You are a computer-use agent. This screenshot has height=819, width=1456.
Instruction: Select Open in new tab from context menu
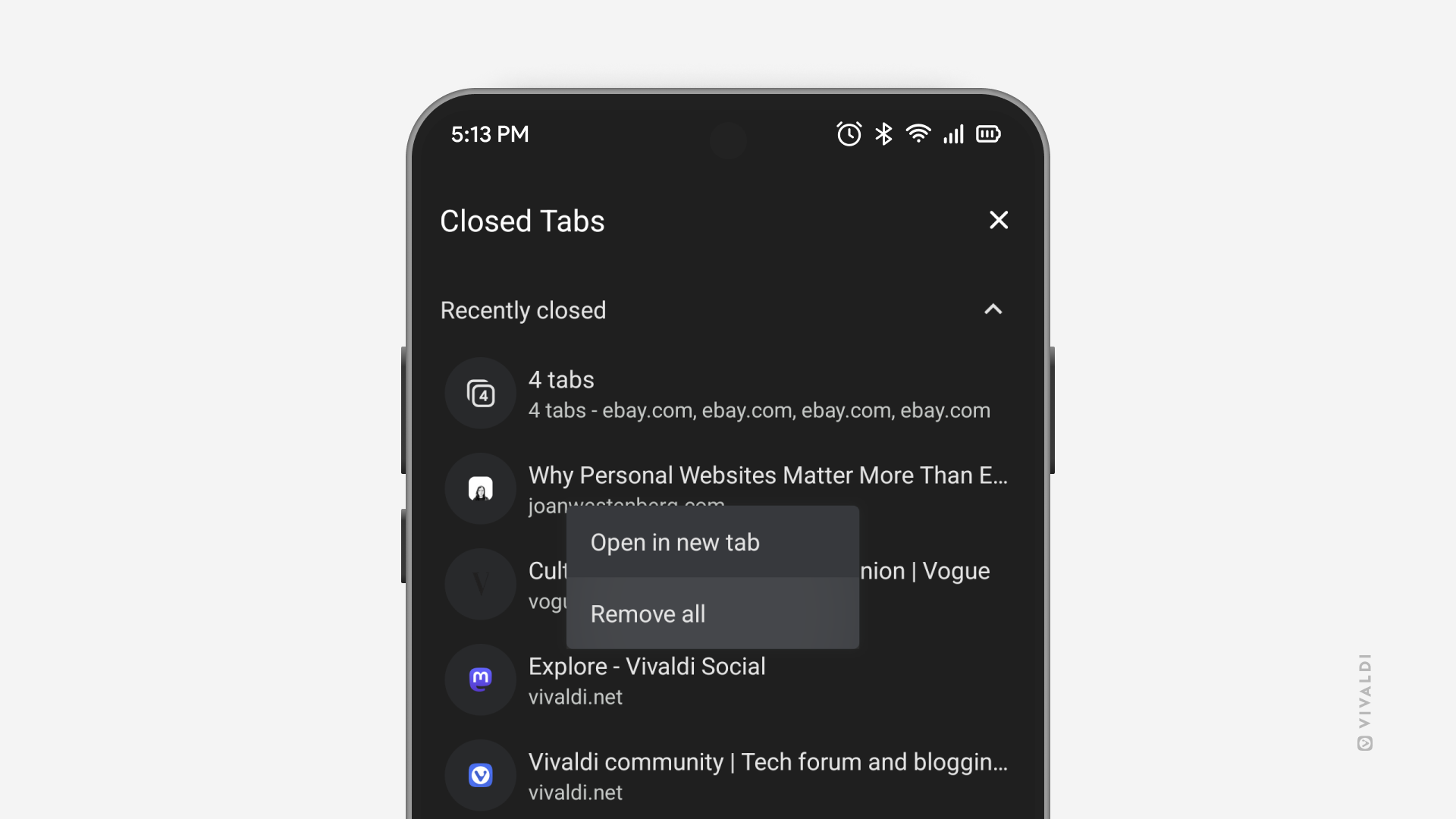click(x=675, y=542)
